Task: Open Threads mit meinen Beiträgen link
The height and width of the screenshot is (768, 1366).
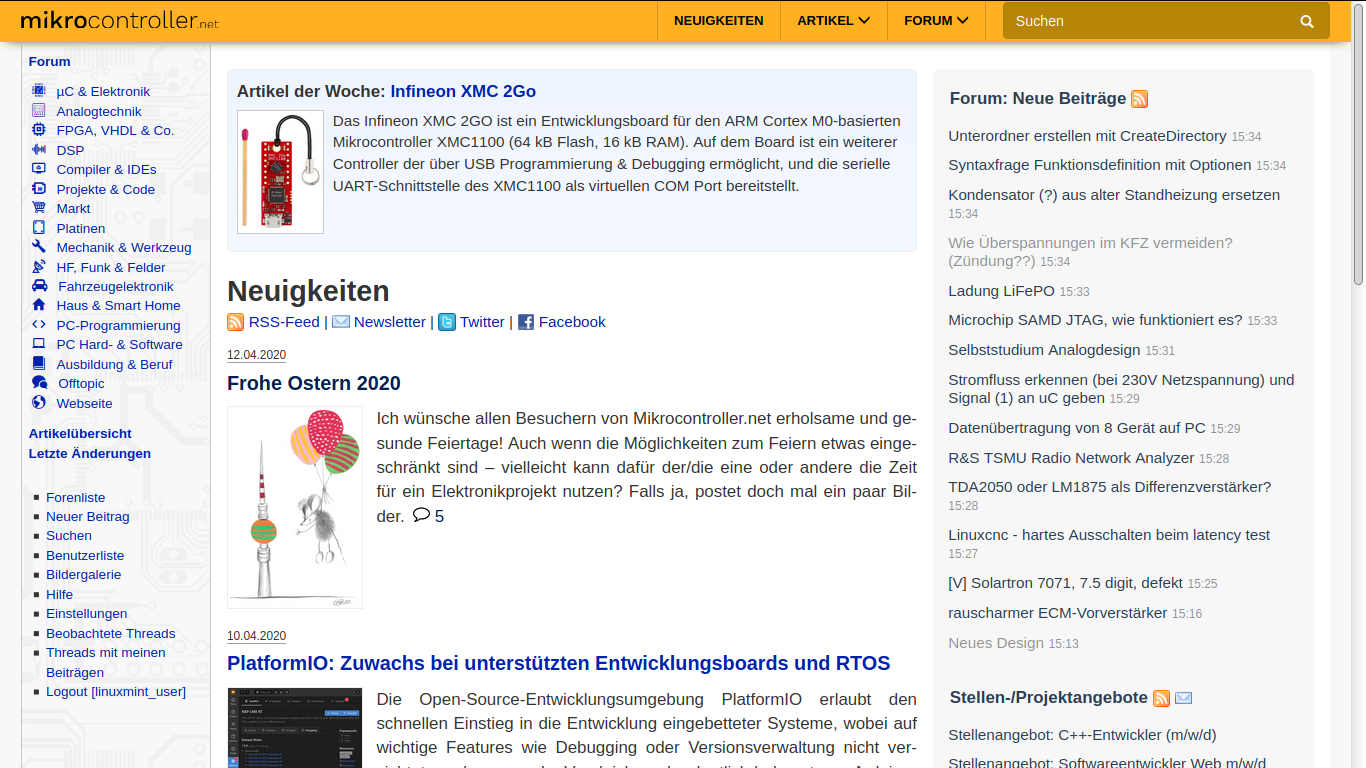Action: (x=106, y=662)
